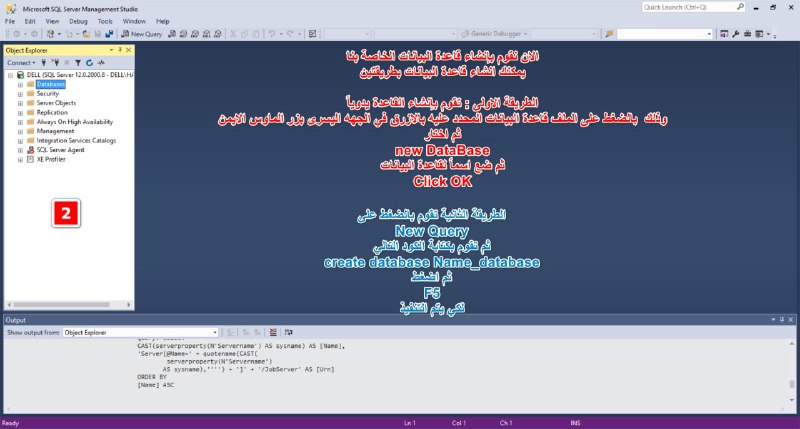Click the New Query toolbar button
This screenshot has height=429, width=800.
click(141, 34)
